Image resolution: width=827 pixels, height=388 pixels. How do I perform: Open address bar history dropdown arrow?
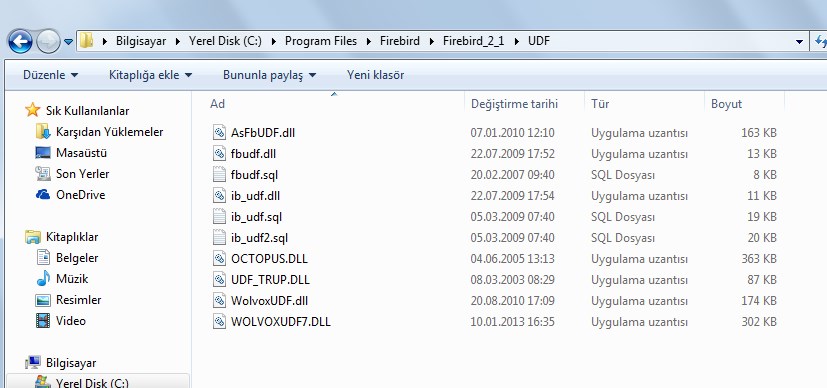pyautogui.click(x=800, y=42)
